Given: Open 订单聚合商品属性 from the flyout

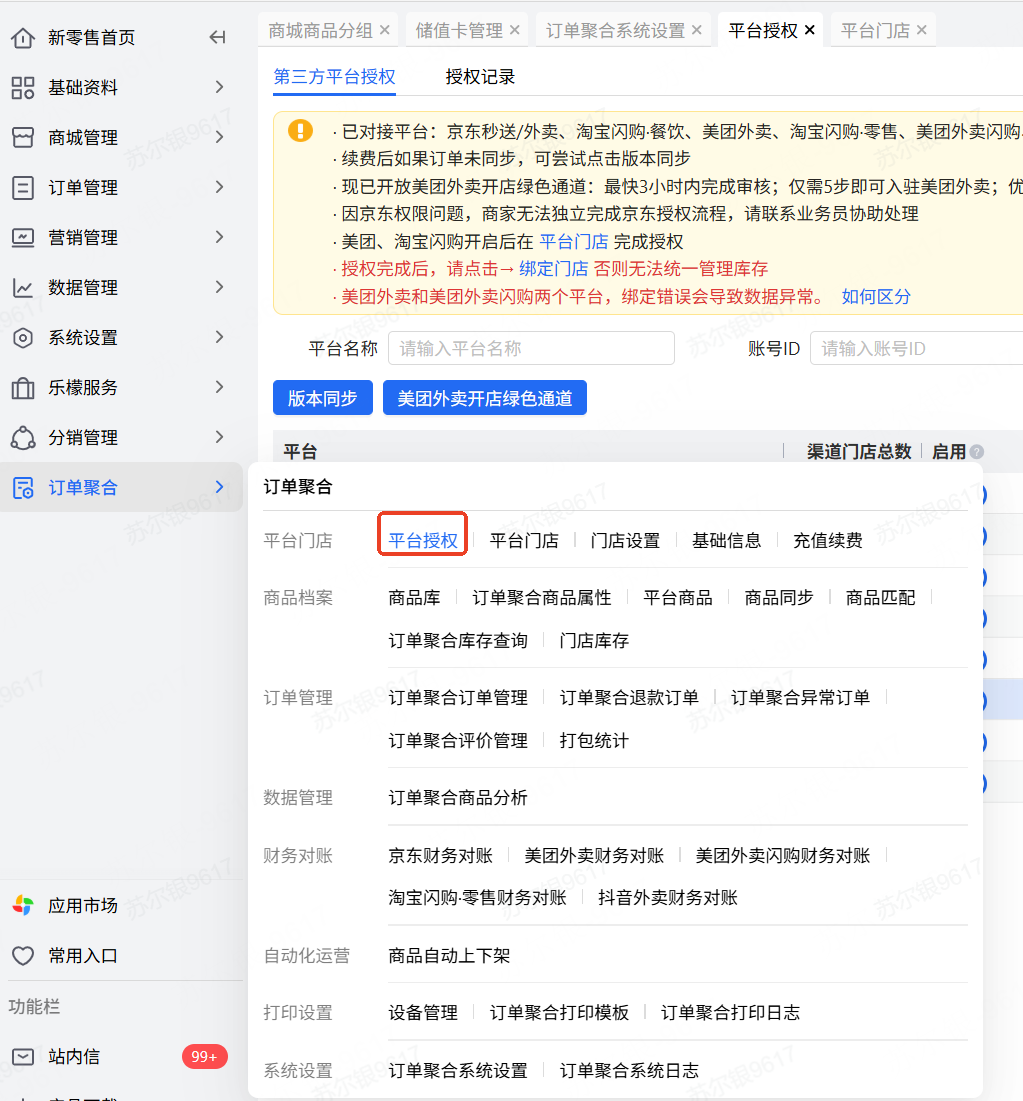Looking at the screenshot, I should tap(541, 598).
